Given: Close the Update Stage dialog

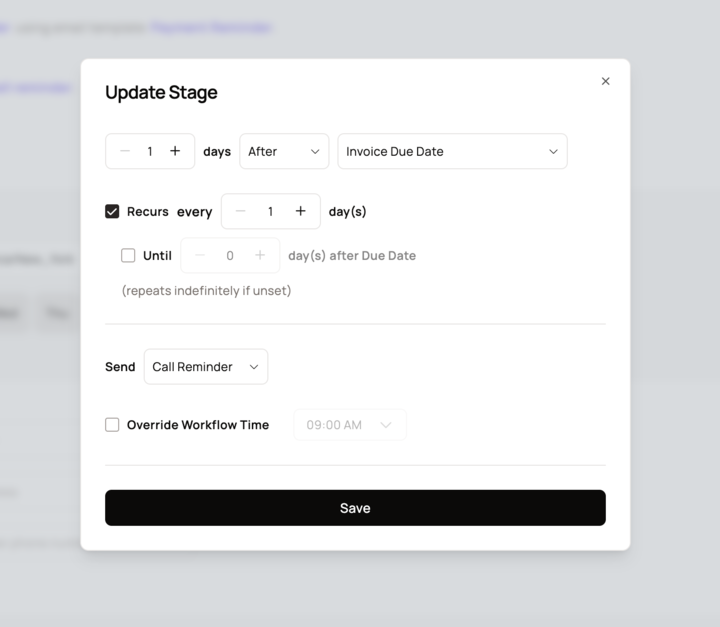Looking at the screenshot, I should click(x=605, y=81).
